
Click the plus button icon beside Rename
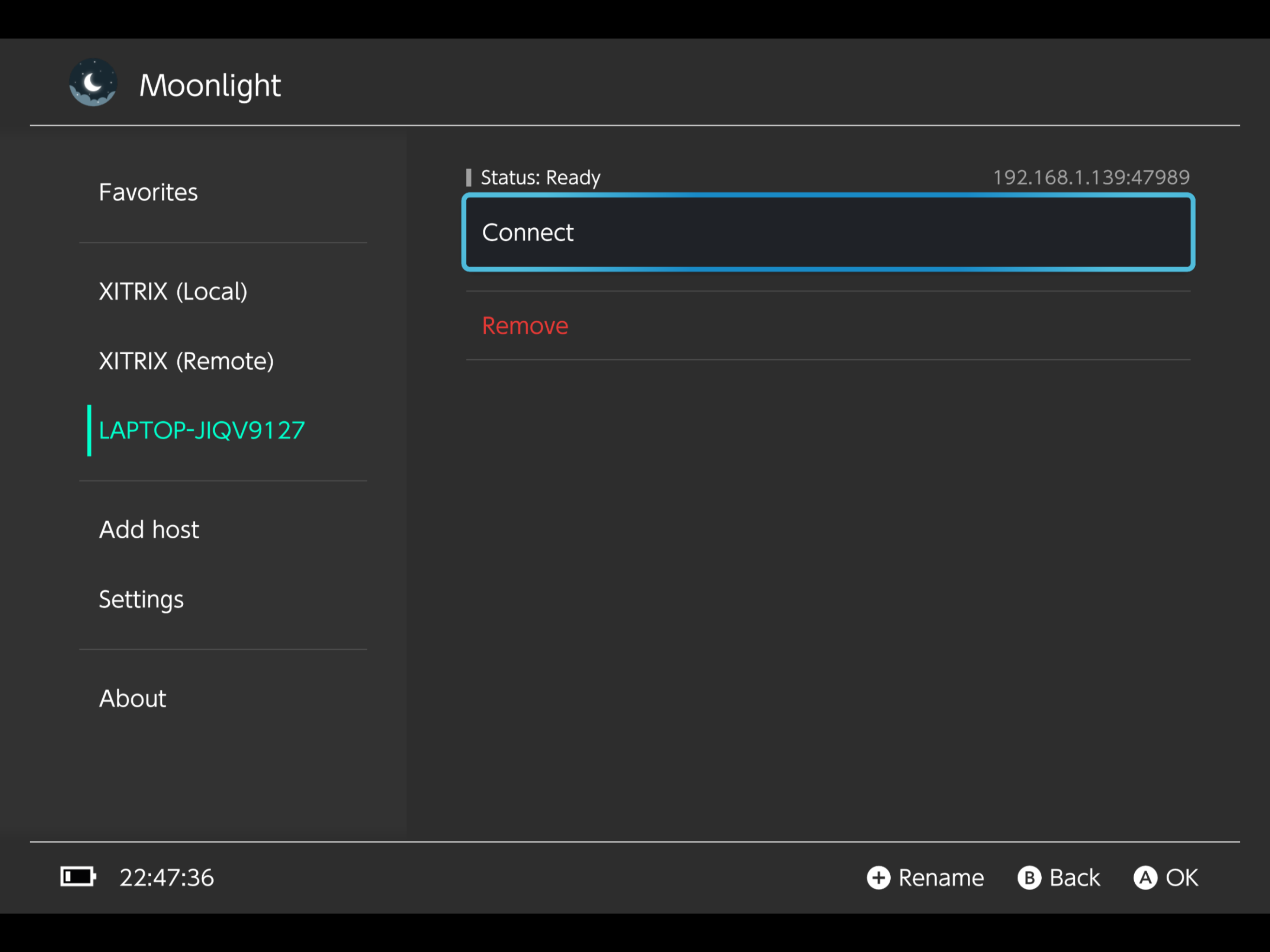coord(879,877)
